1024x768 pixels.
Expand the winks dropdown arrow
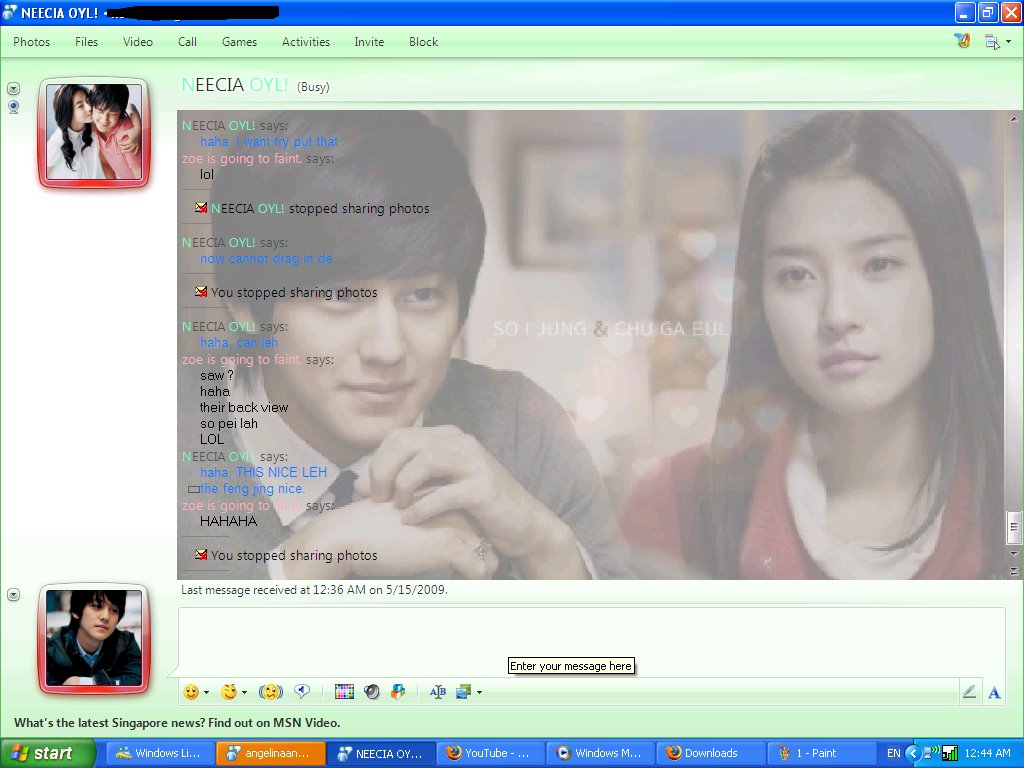point(244,692)
